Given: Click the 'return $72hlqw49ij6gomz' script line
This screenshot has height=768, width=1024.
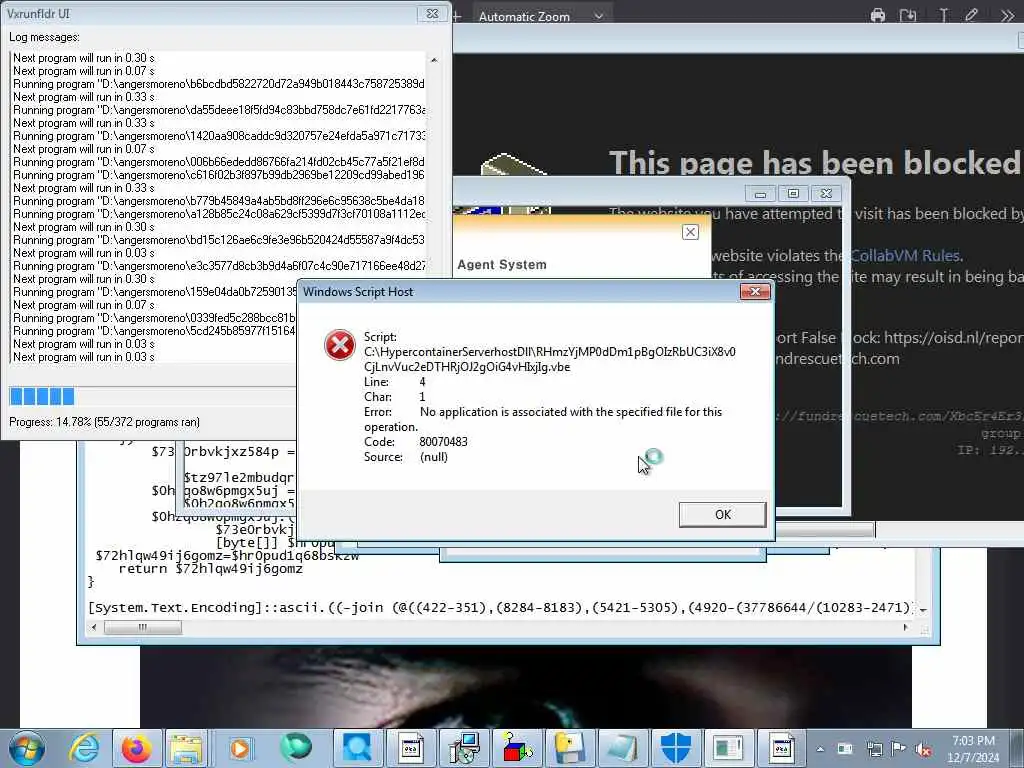Looking at the screenshot, I should click(210, 569).
